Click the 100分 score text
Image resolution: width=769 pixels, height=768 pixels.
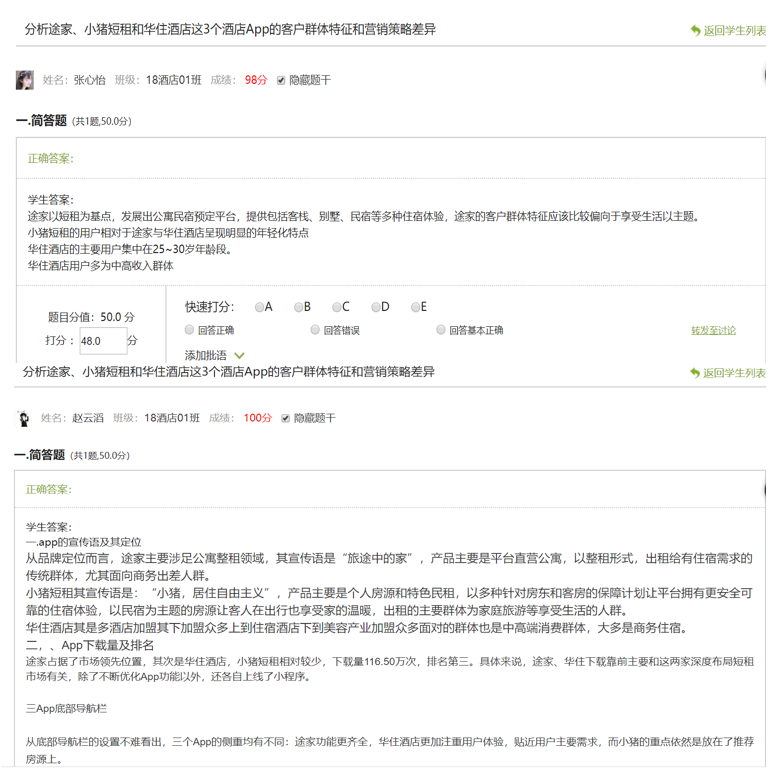tap(257, 418)
